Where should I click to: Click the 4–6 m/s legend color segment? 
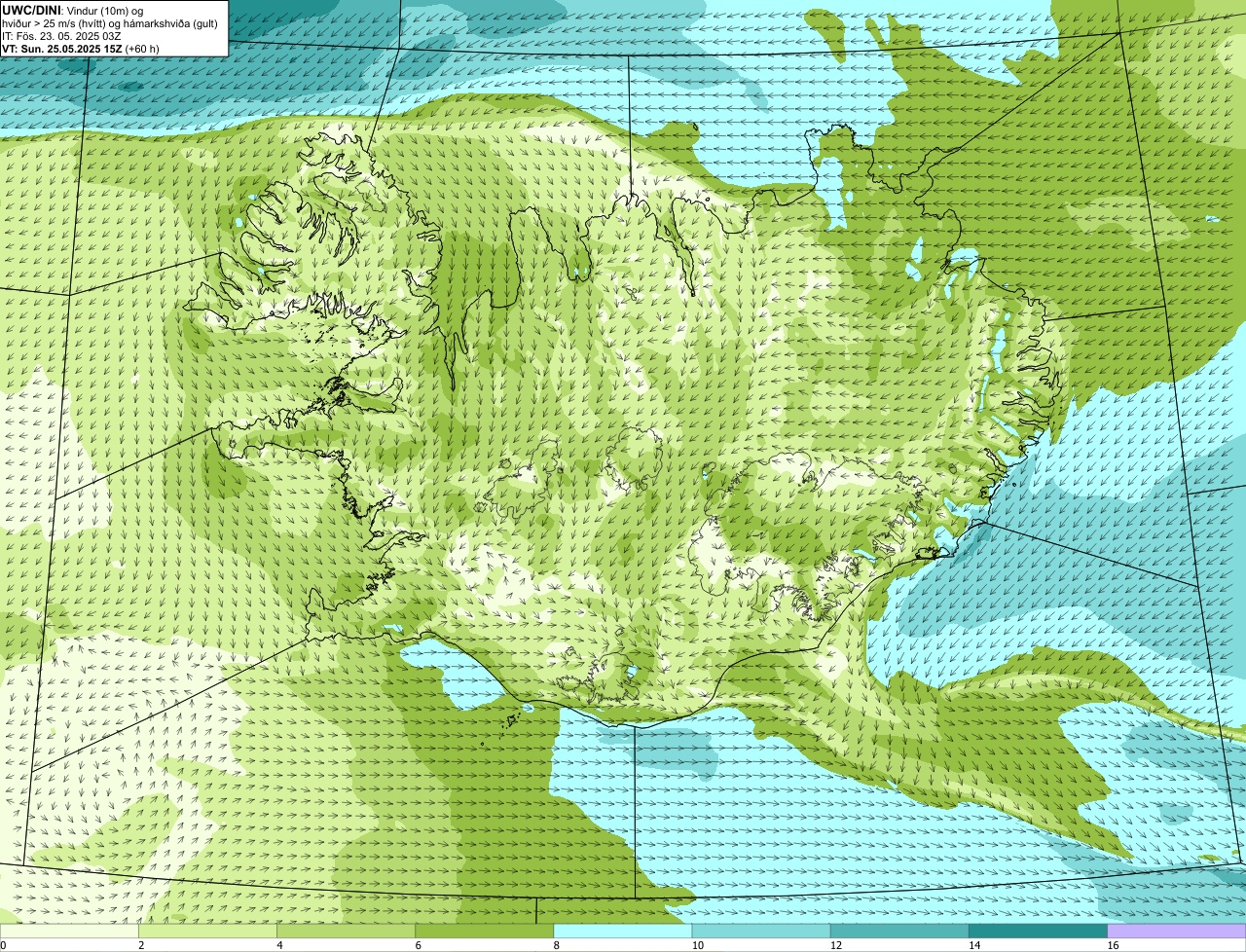point(346,932)
